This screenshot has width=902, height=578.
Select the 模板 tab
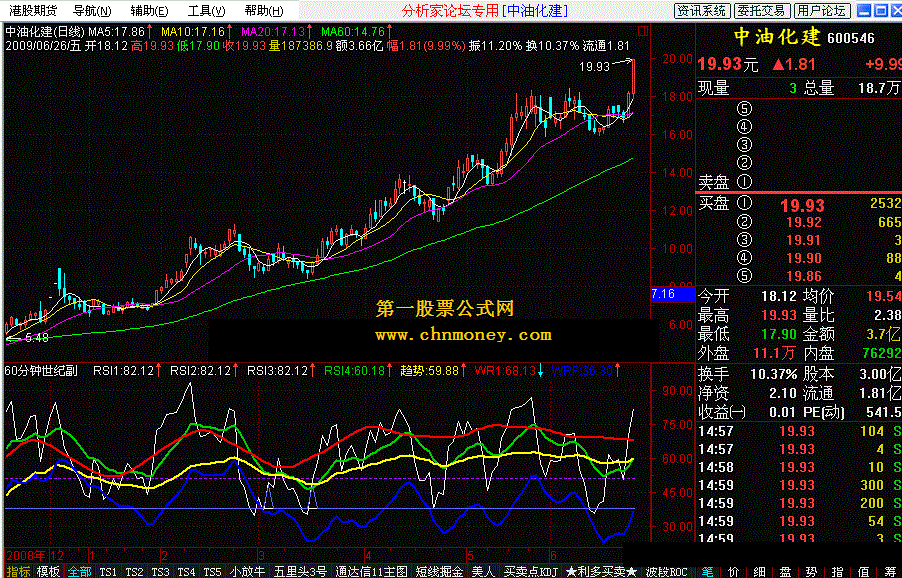(x=48, y=571)
